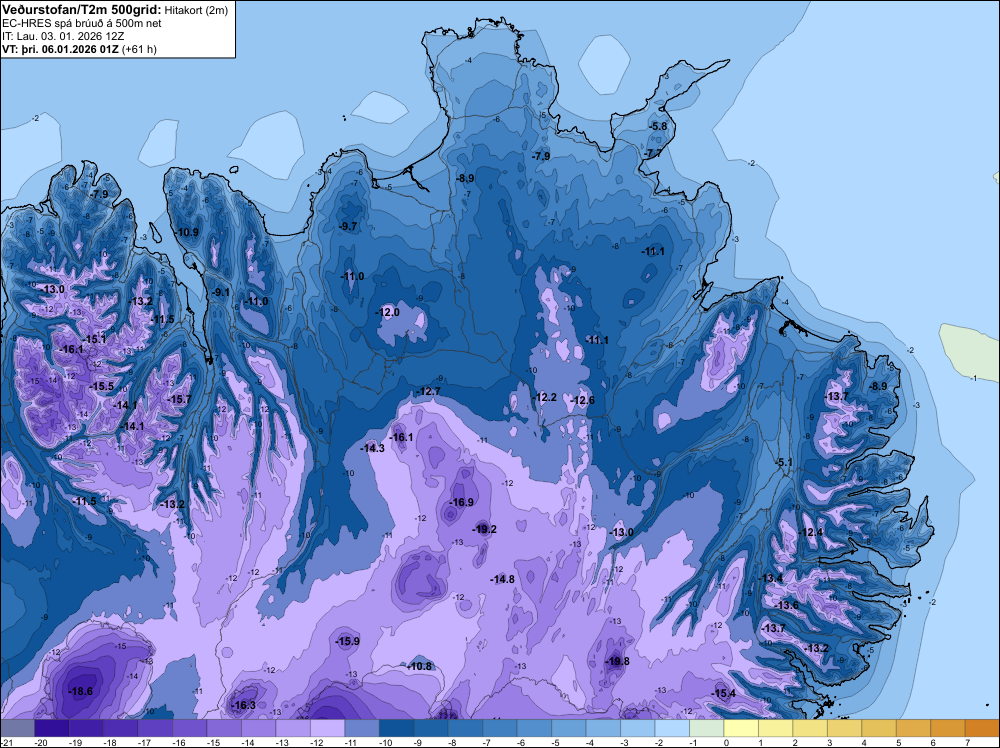Click the -10 legend color swatch
Screen dimensions: 1000x748
pos(396,728)
